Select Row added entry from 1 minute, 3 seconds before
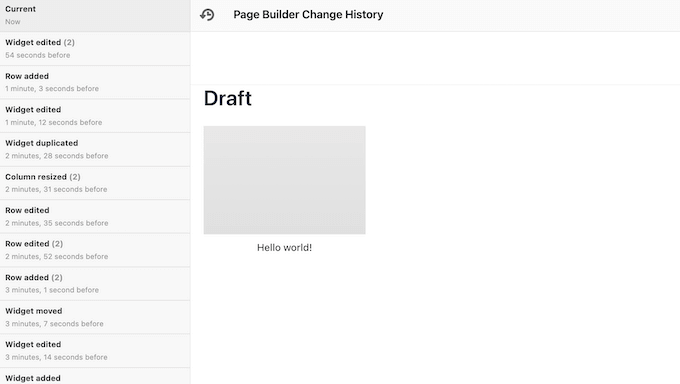Image resolution: width=680 pixels, height=384 pixels. click(95, 82)
